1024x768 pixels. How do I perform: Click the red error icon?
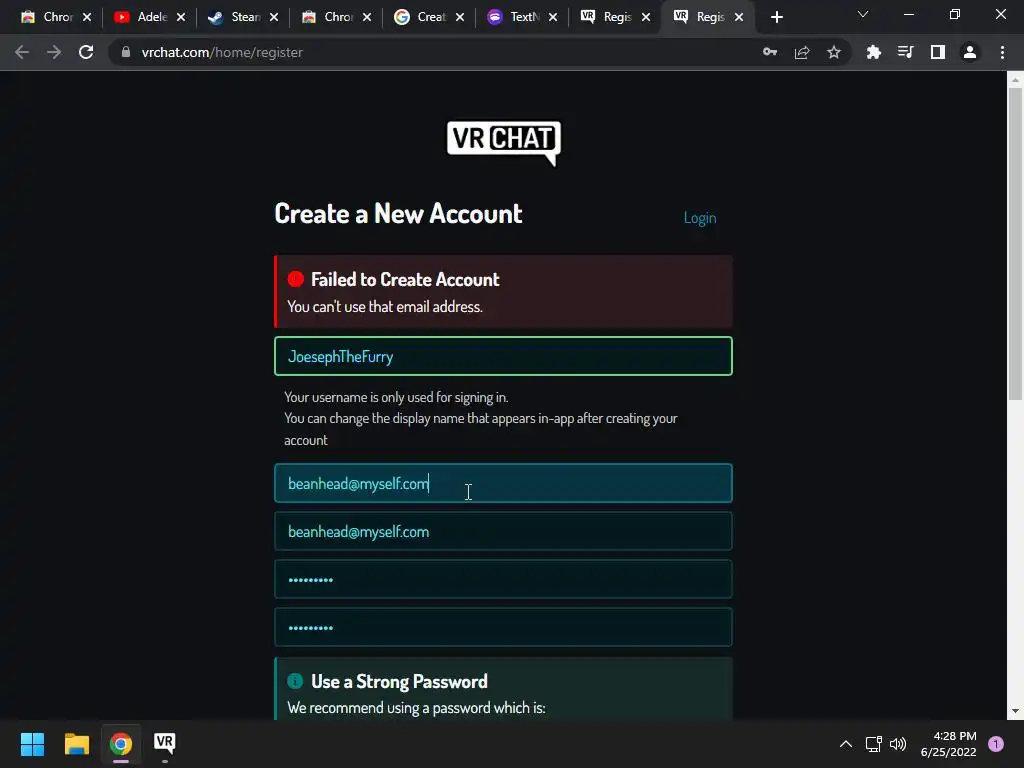pyautogui.click(x=295, y=280)
